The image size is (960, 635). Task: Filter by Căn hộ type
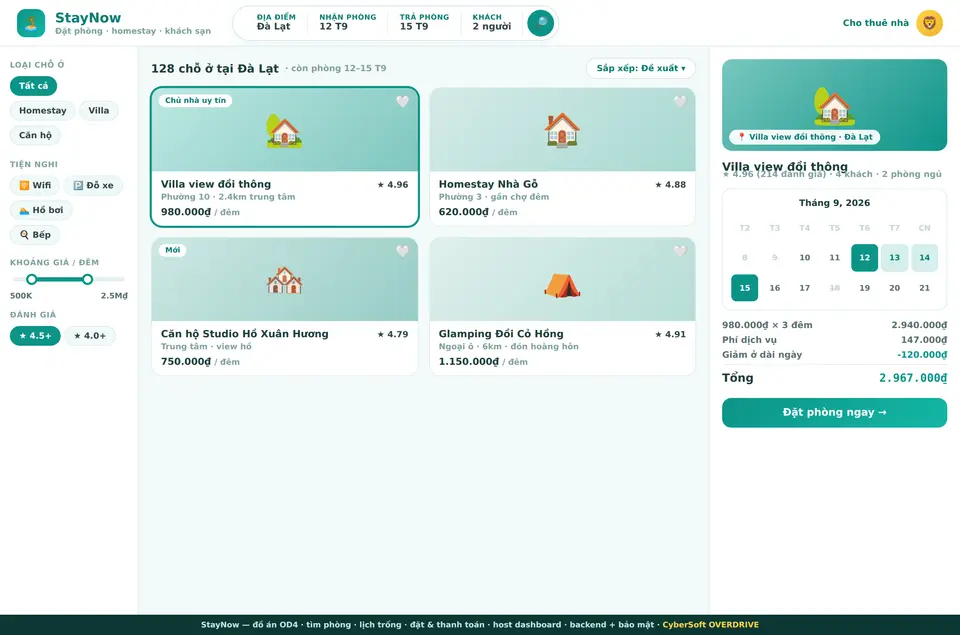click(x=36, y=135)
